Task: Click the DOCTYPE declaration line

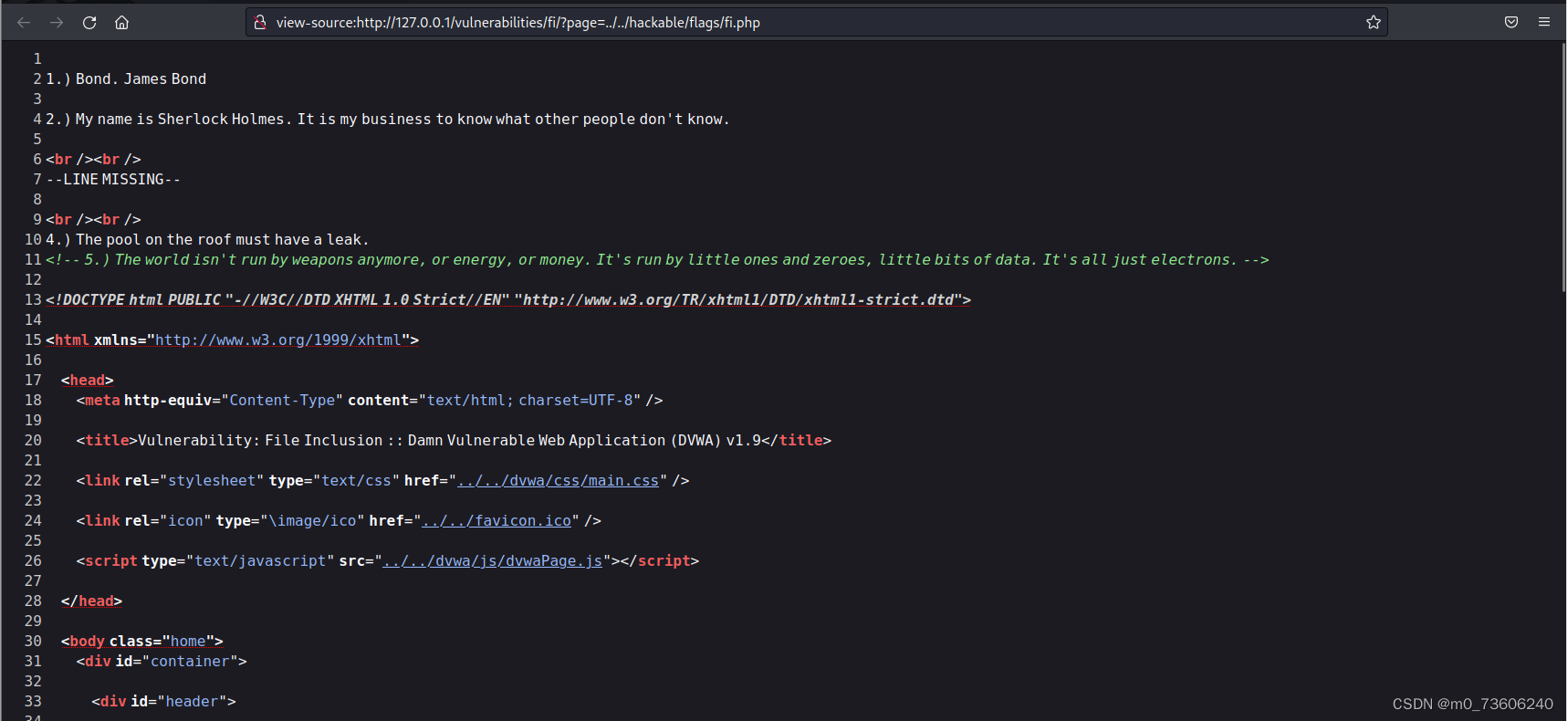Action: click(508, 299)
